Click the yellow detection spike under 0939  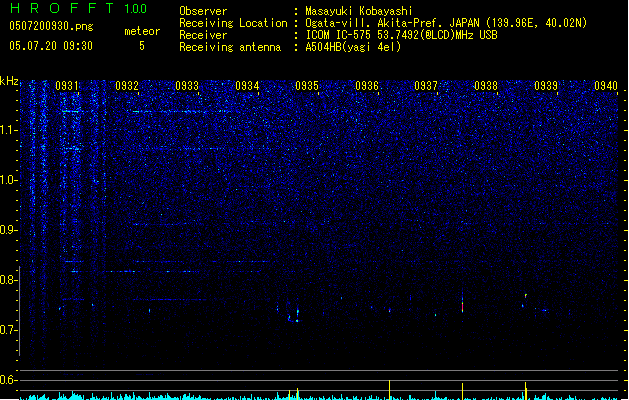(526, 391)
